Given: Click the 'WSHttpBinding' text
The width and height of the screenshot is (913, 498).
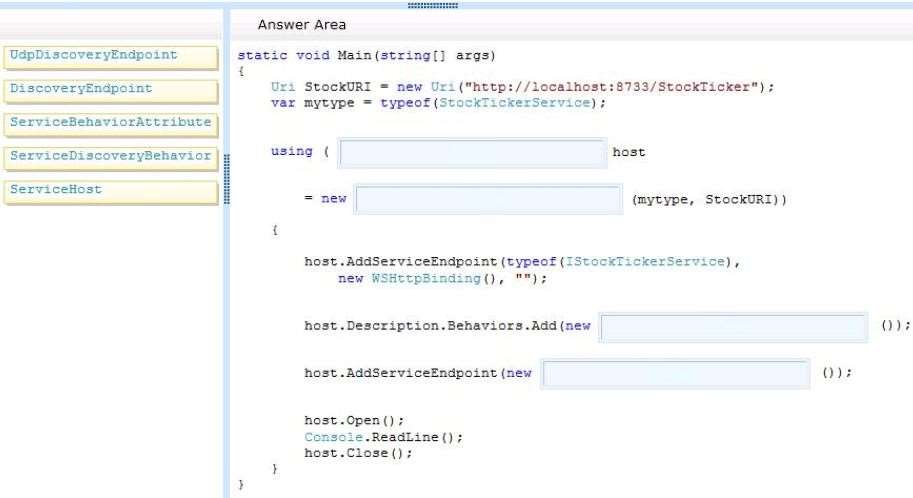Looking at the screenshot, I should coord(426,278).
